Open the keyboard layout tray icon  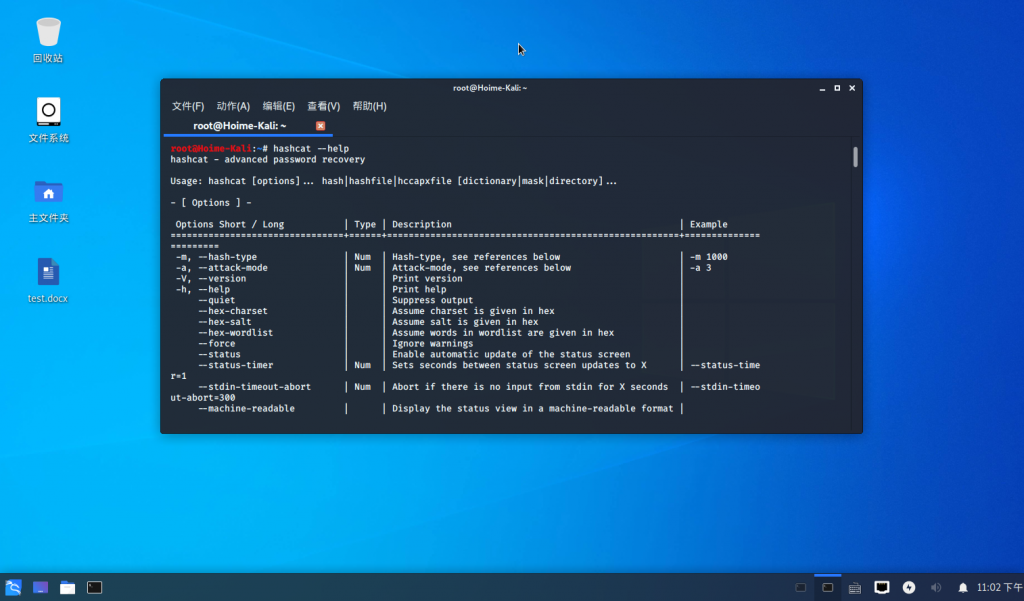pyautogui.click(x=855, y=588)
